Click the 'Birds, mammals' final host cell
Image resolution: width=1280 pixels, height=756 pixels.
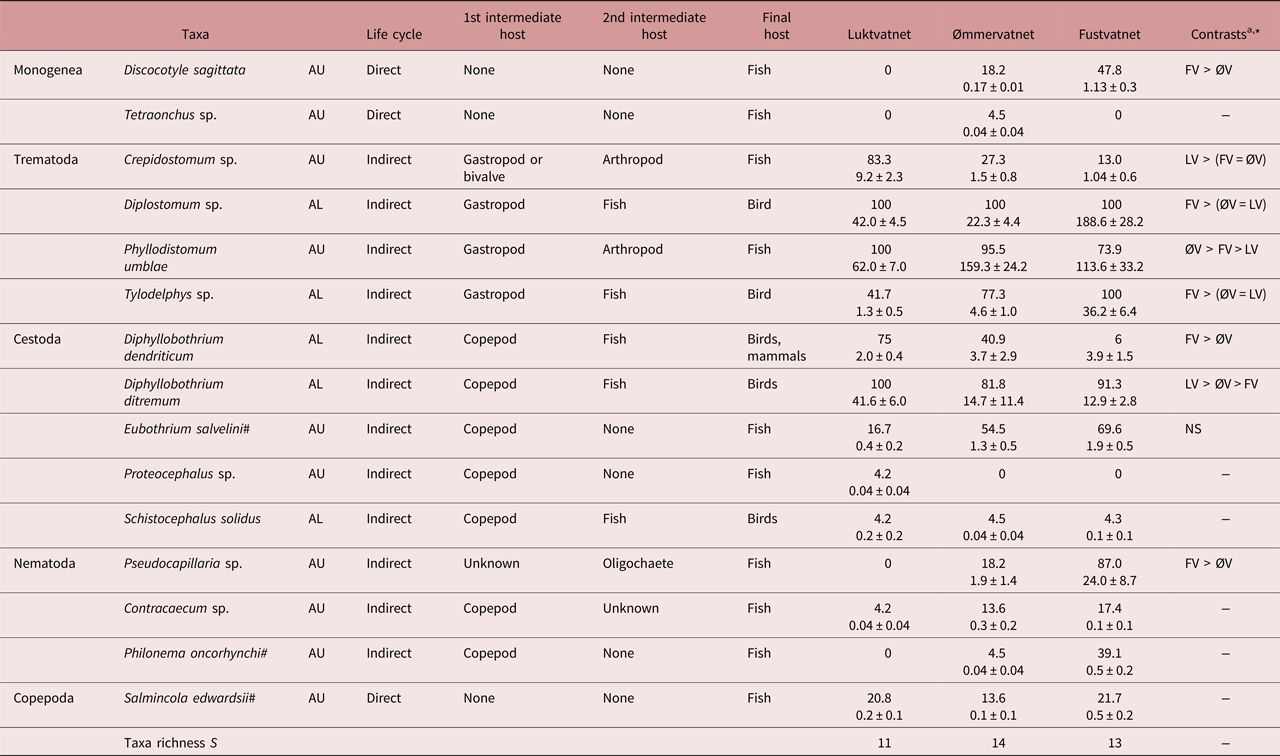pos(772,347)
